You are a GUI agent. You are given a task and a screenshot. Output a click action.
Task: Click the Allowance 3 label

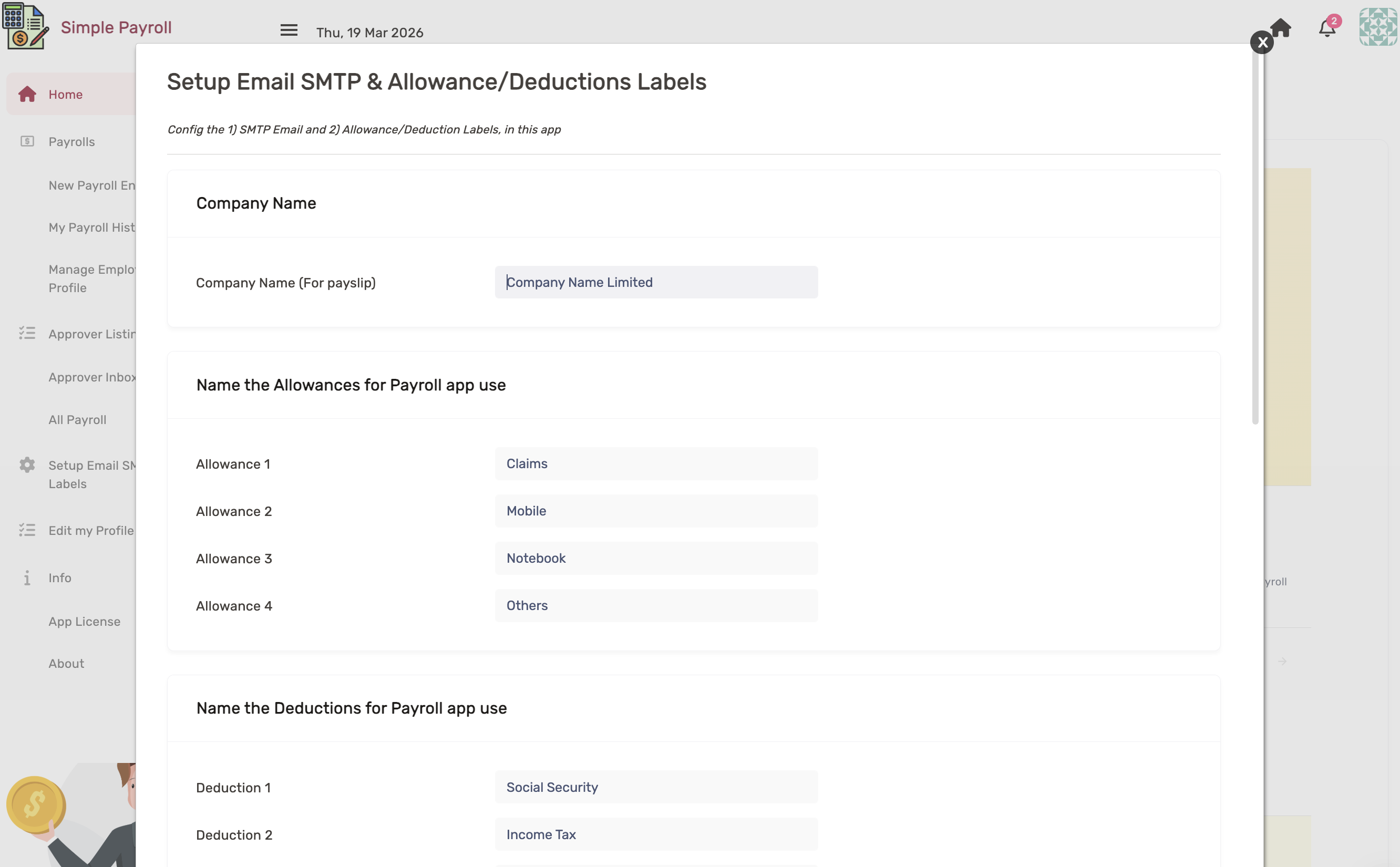tap(234, 559)
